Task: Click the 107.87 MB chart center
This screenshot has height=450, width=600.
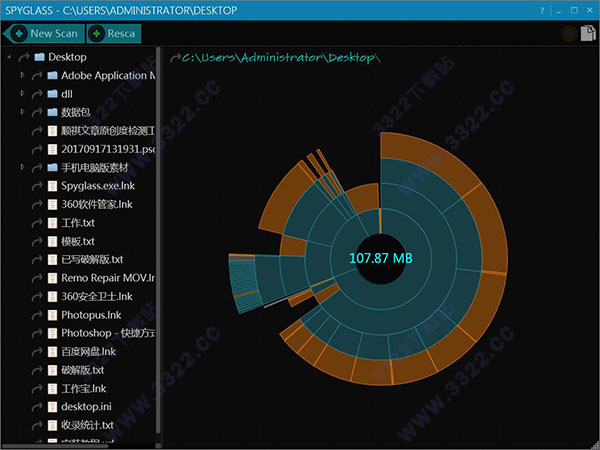Action: (x=380, y=258)
